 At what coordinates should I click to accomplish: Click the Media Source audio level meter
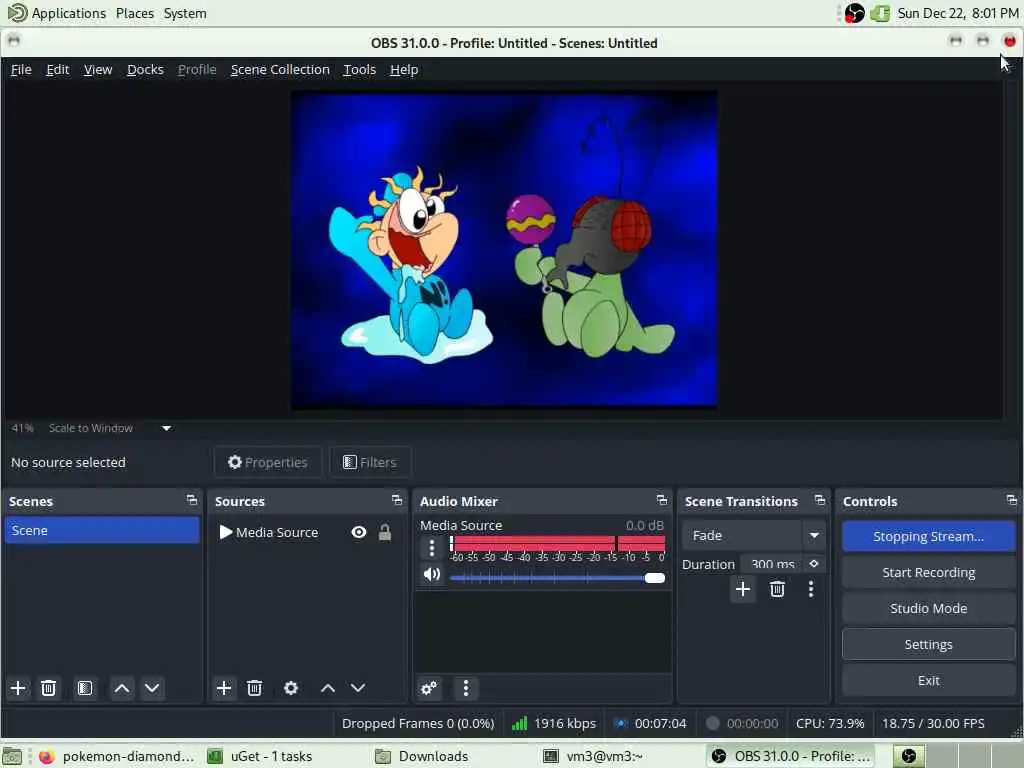[558, 544]
